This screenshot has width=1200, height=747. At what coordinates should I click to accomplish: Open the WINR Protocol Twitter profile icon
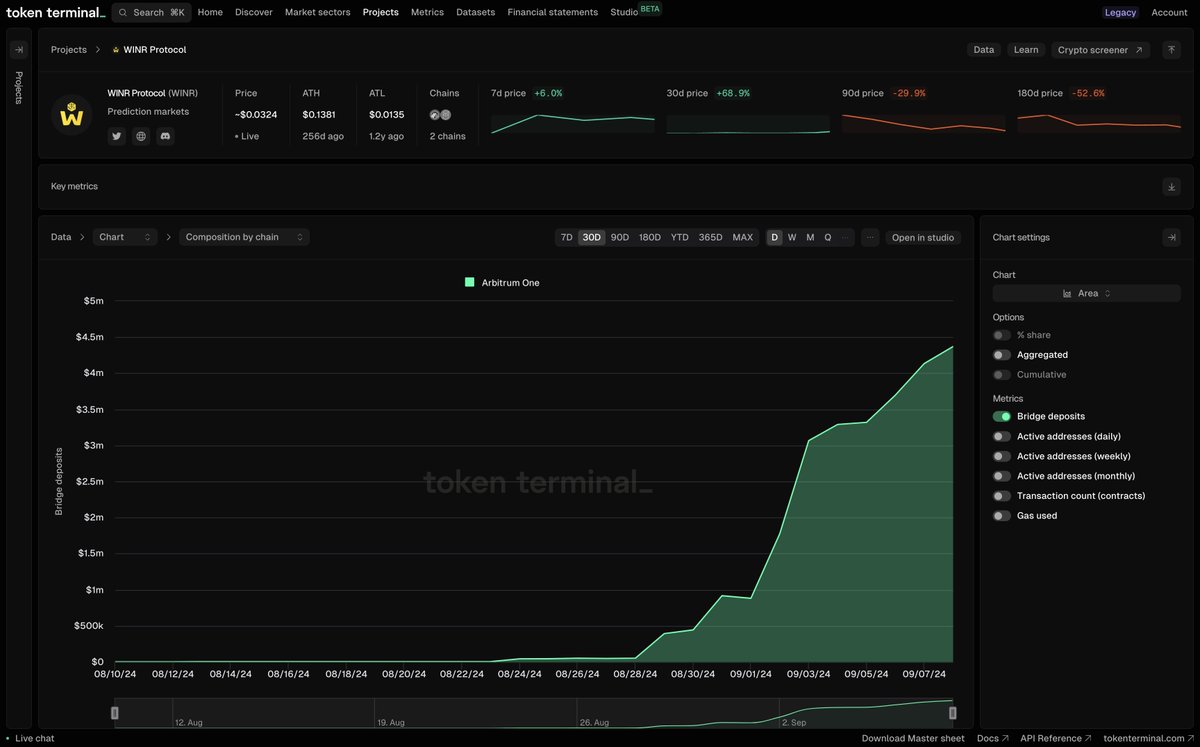[x=116, y=135]
